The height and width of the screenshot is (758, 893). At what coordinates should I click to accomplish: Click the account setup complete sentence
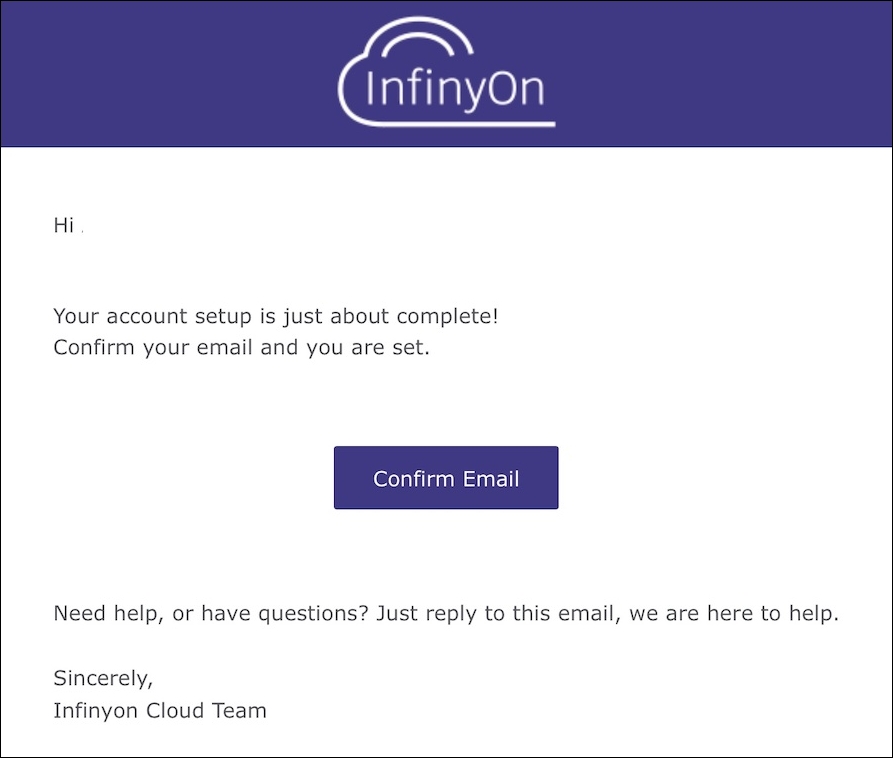click(x=277, y=316)
